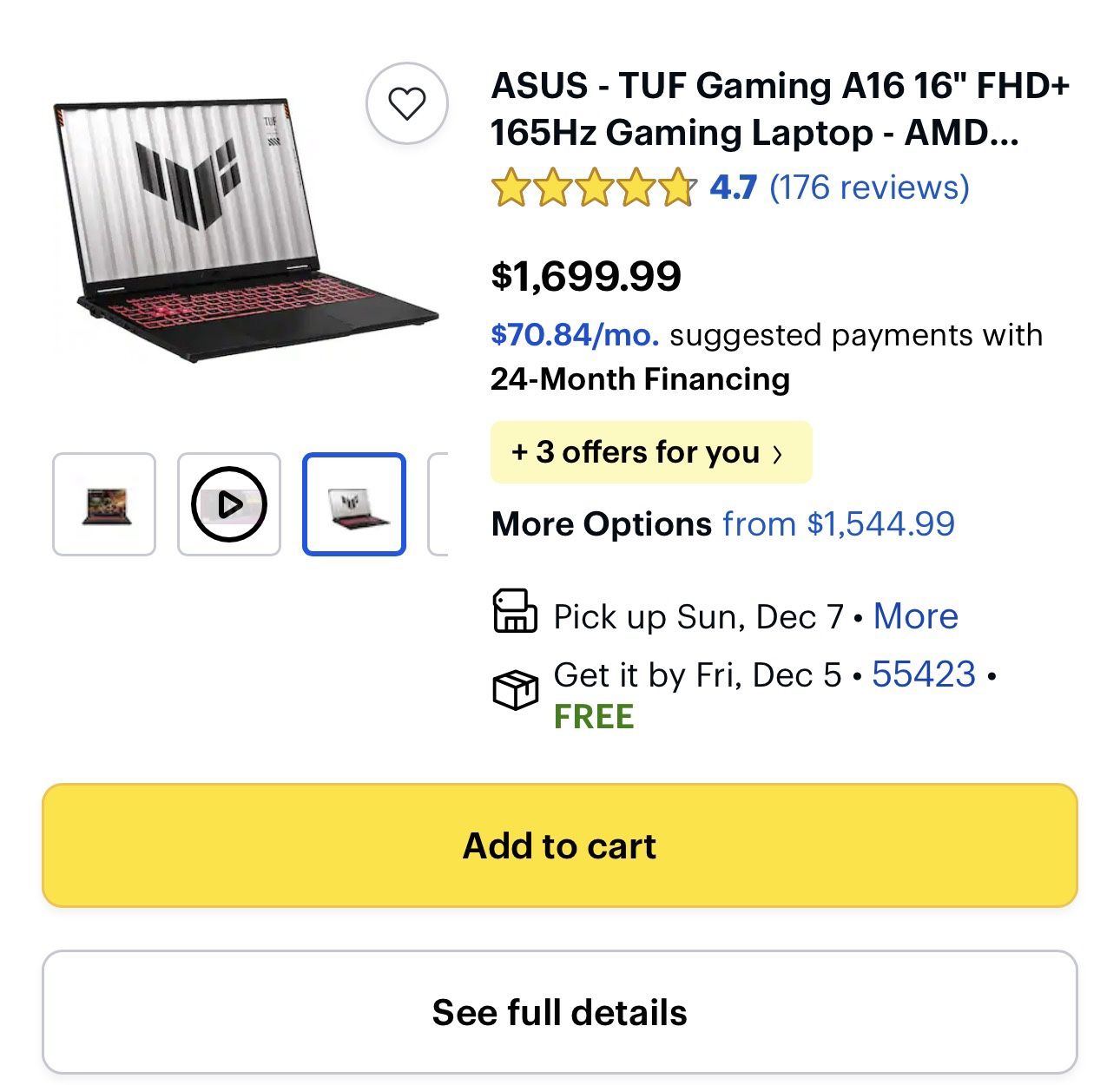This screenshot has height=1085, width=1120.
Task: Click the store pickup icon
Action: 516,614
